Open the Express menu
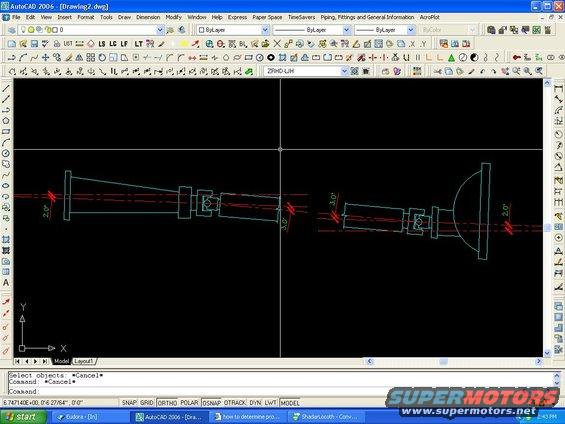 pos(237,17)
